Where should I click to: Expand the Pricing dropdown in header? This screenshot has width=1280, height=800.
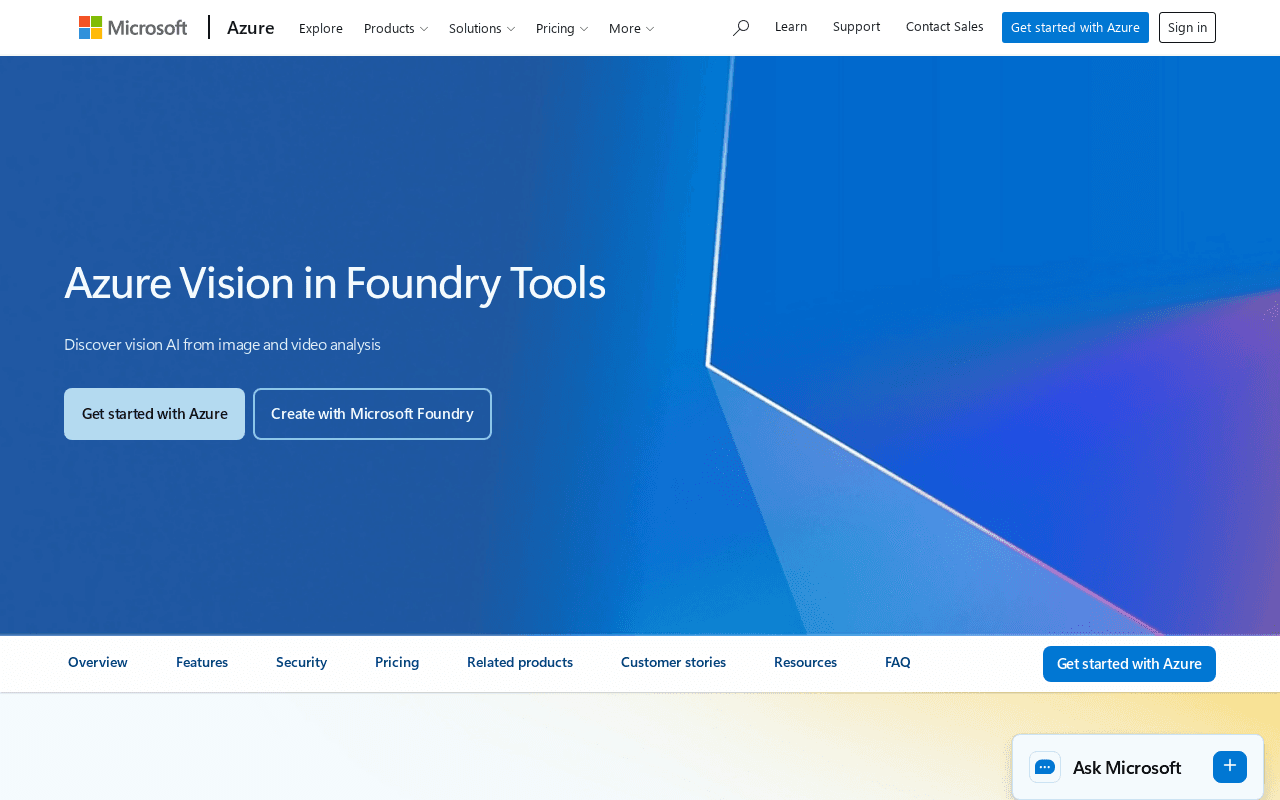tap(562, 28)
